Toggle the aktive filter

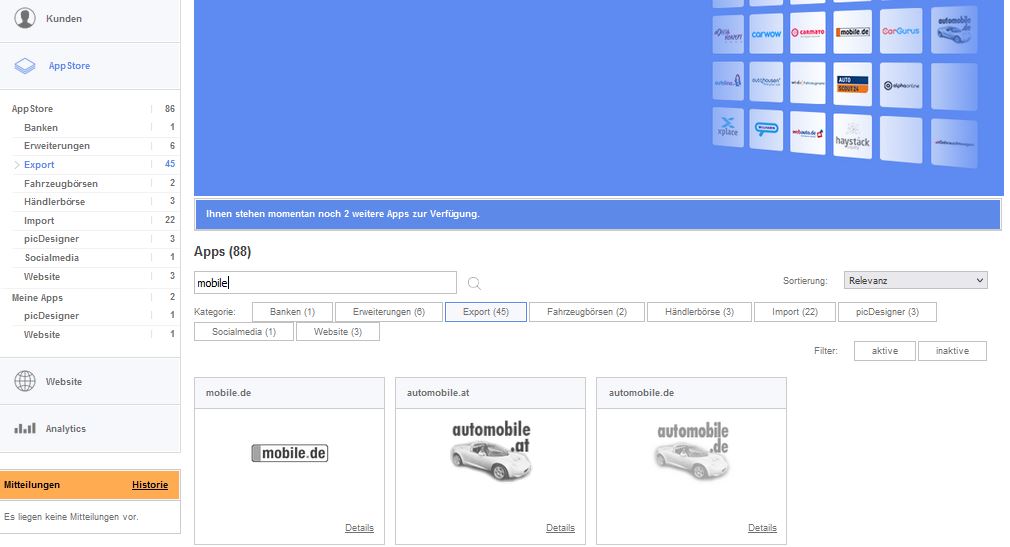(x=884, y=350)
